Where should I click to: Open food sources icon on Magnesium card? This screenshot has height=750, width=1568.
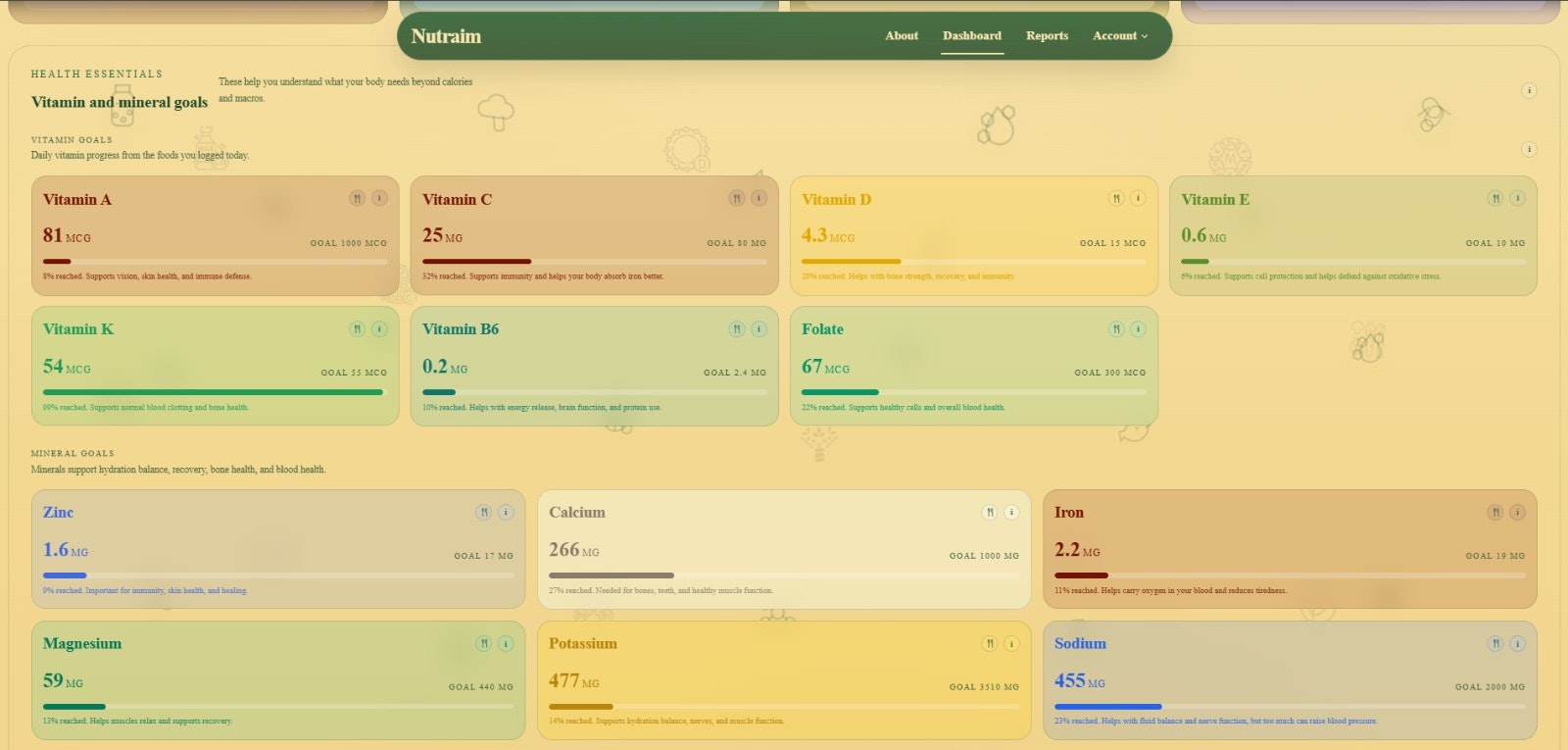[484, 643]
